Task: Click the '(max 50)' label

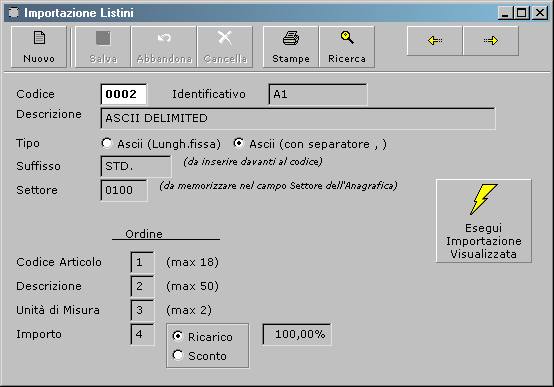Action: click(x=193, y=286)
